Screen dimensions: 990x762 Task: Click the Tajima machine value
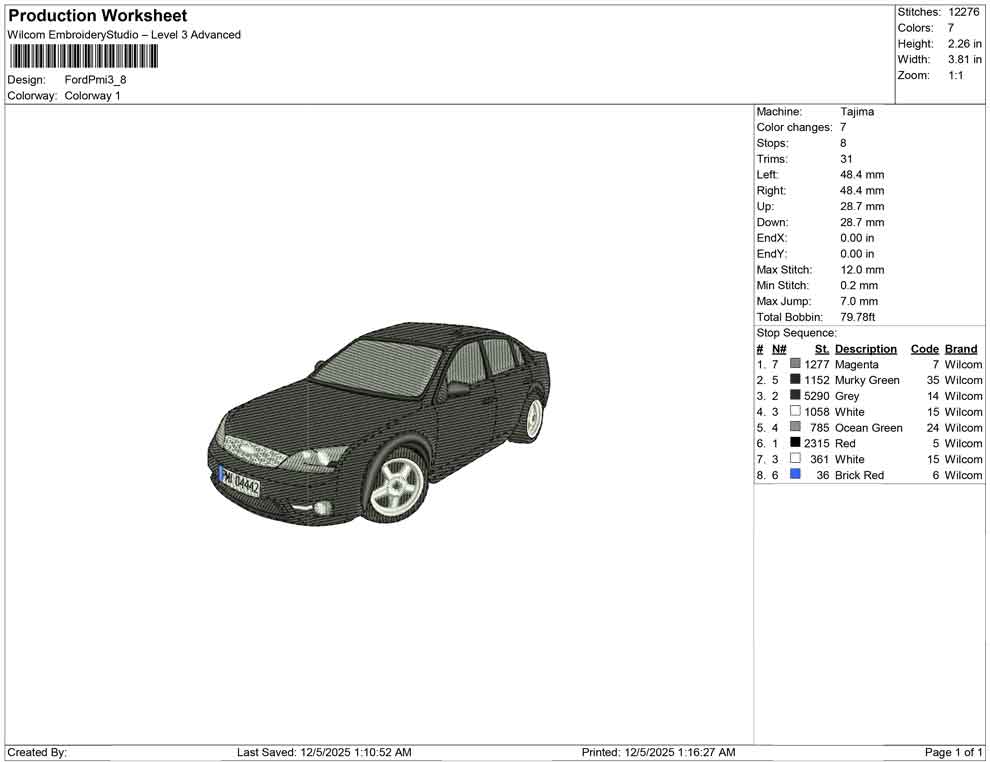(857, 112)
